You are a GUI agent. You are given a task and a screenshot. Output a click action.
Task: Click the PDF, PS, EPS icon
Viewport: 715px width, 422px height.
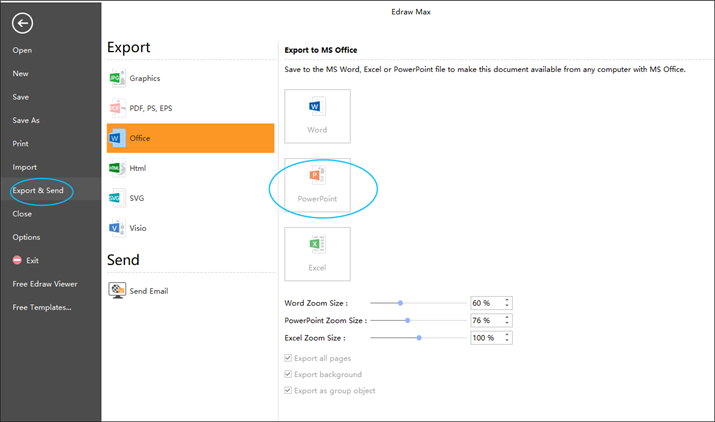click(117, 108)
